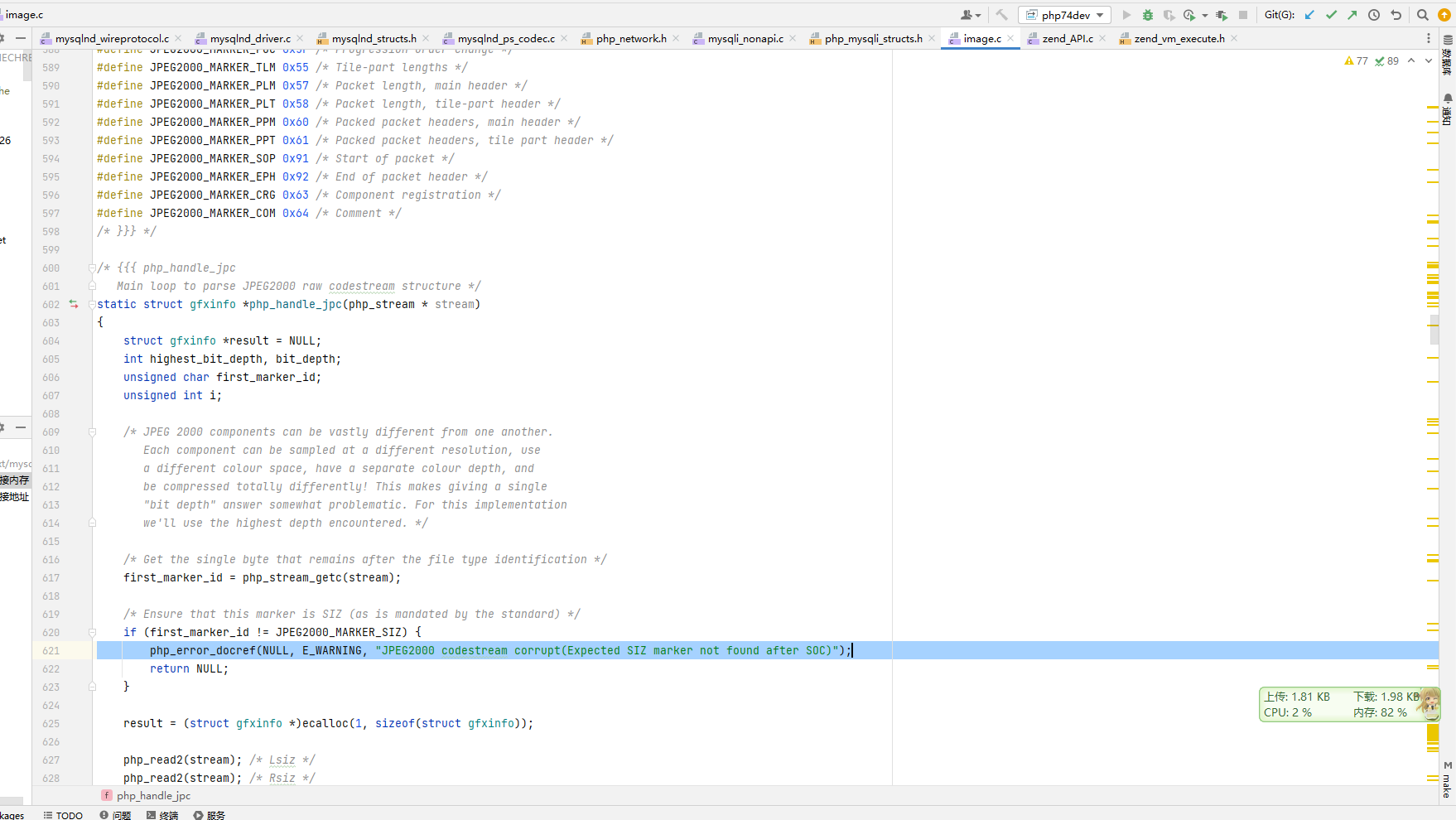Click Run with Coverage icon
Screen dimensions: 1456x820
click(1169, 15)
